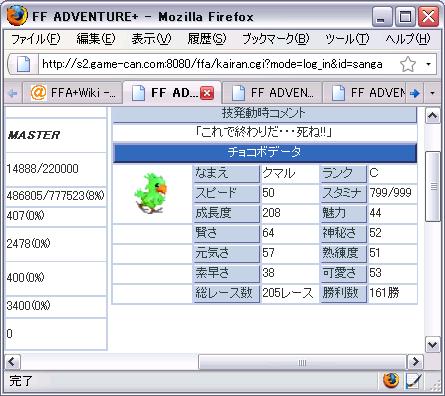
Task: Click the tab strip's right scroll arrow
Action: [x=414, y=93]
